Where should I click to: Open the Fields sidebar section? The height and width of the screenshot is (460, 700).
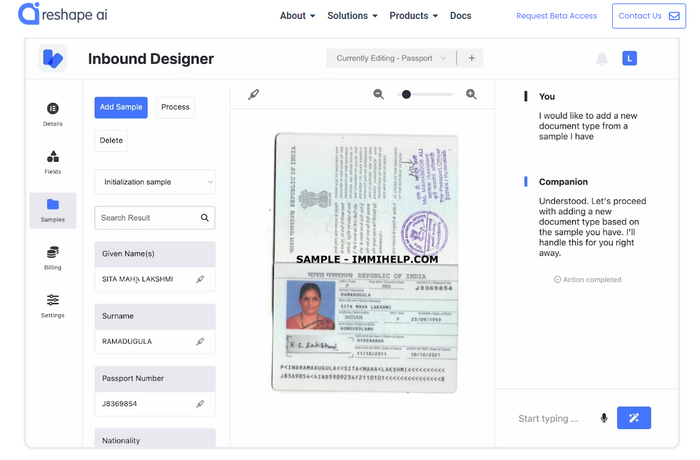coord(53,162)
